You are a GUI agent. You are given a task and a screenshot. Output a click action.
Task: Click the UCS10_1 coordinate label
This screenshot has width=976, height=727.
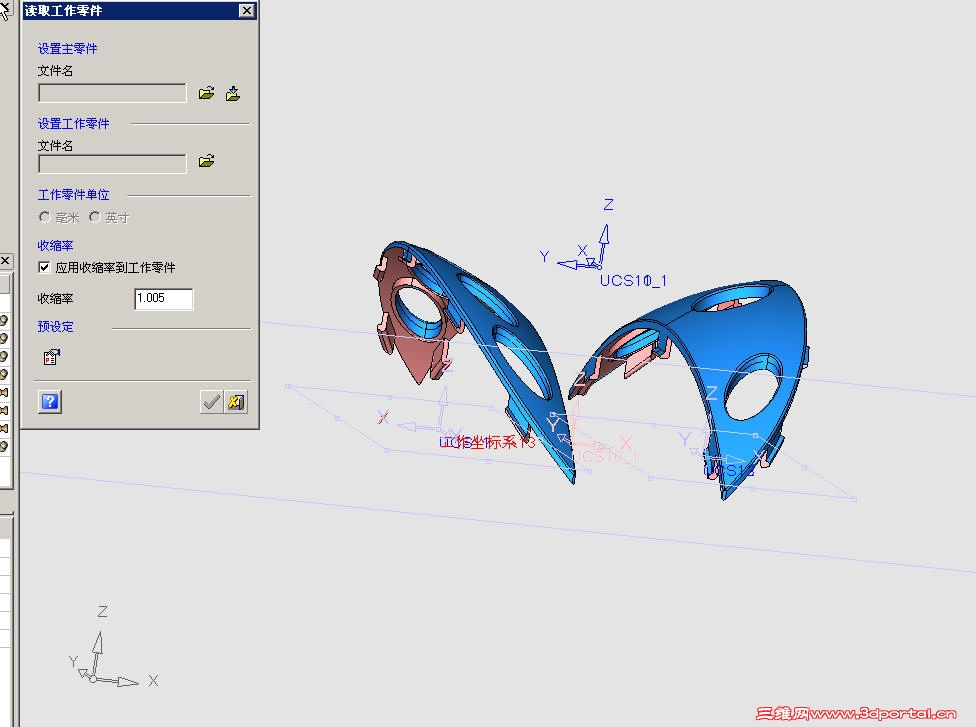633,281
